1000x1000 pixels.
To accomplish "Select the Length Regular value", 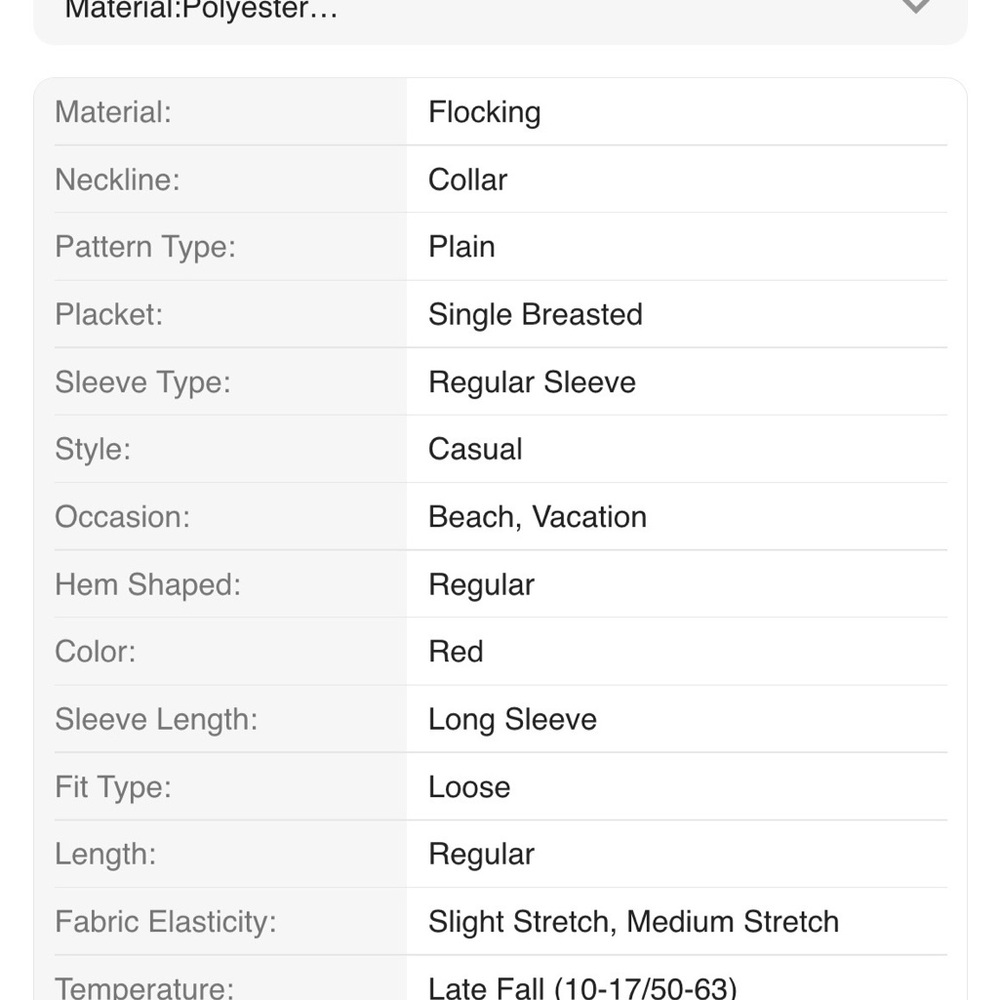I will click(x=481, y=855).
